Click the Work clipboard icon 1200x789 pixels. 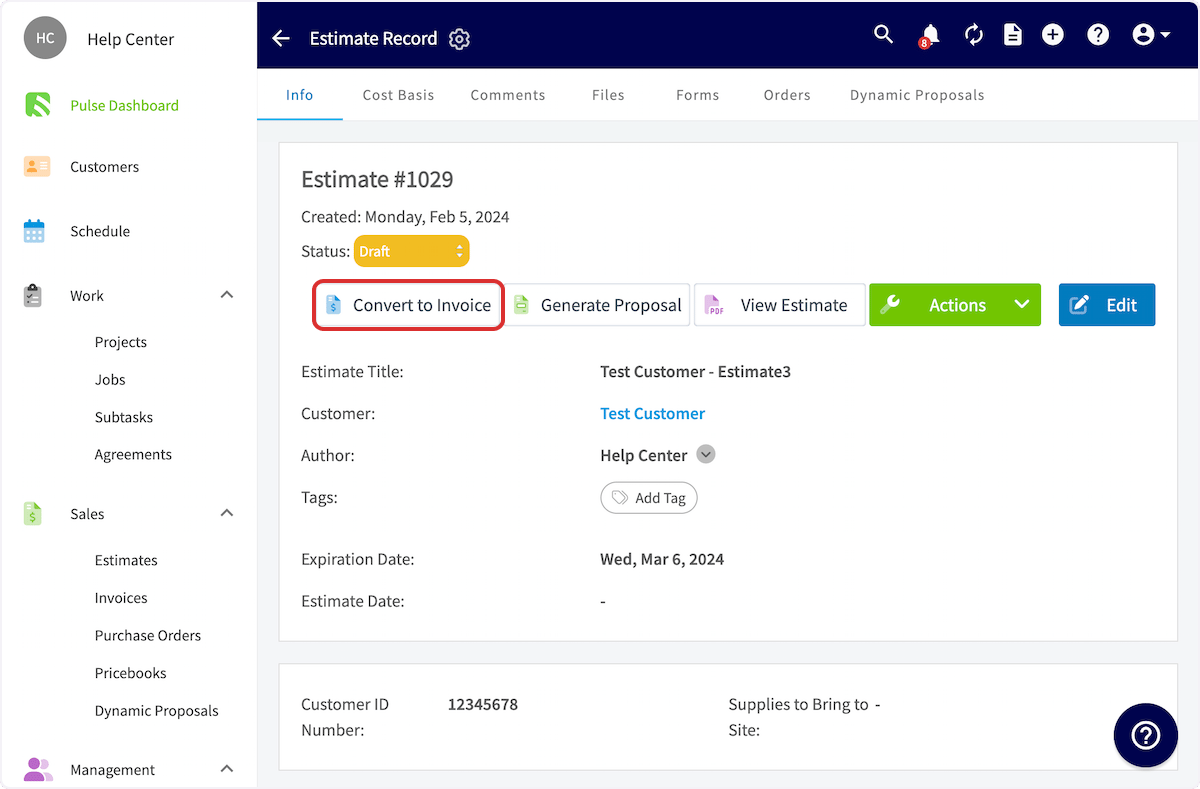point(33,296)
